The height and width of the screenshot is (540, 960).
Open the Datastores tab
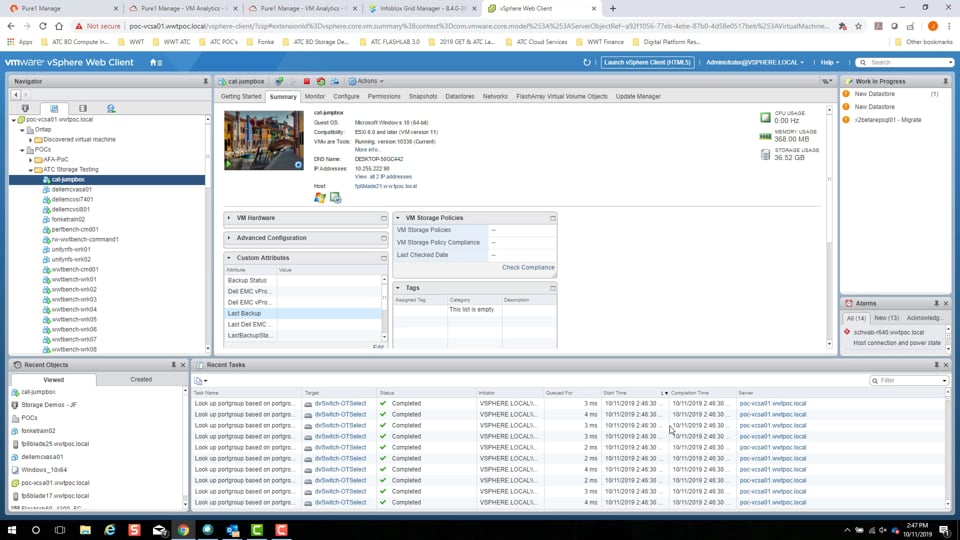(460, 97)
